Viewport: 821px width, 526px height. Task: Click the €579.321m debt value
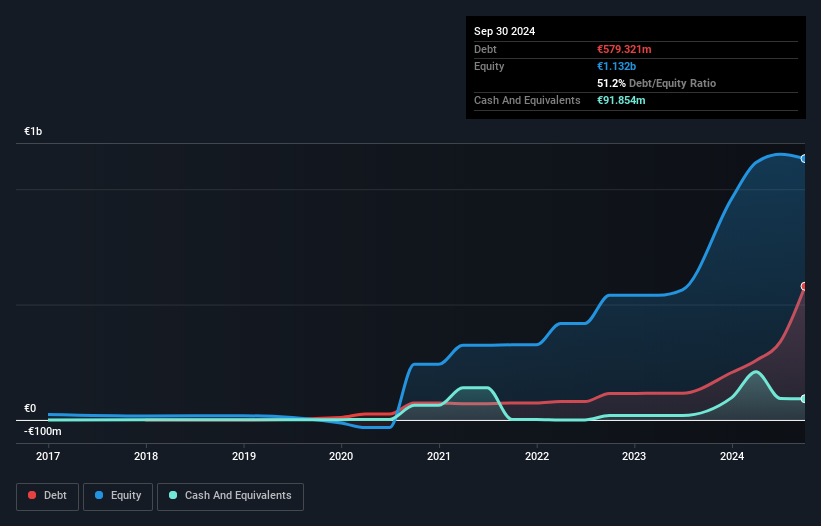coord(624,49)
